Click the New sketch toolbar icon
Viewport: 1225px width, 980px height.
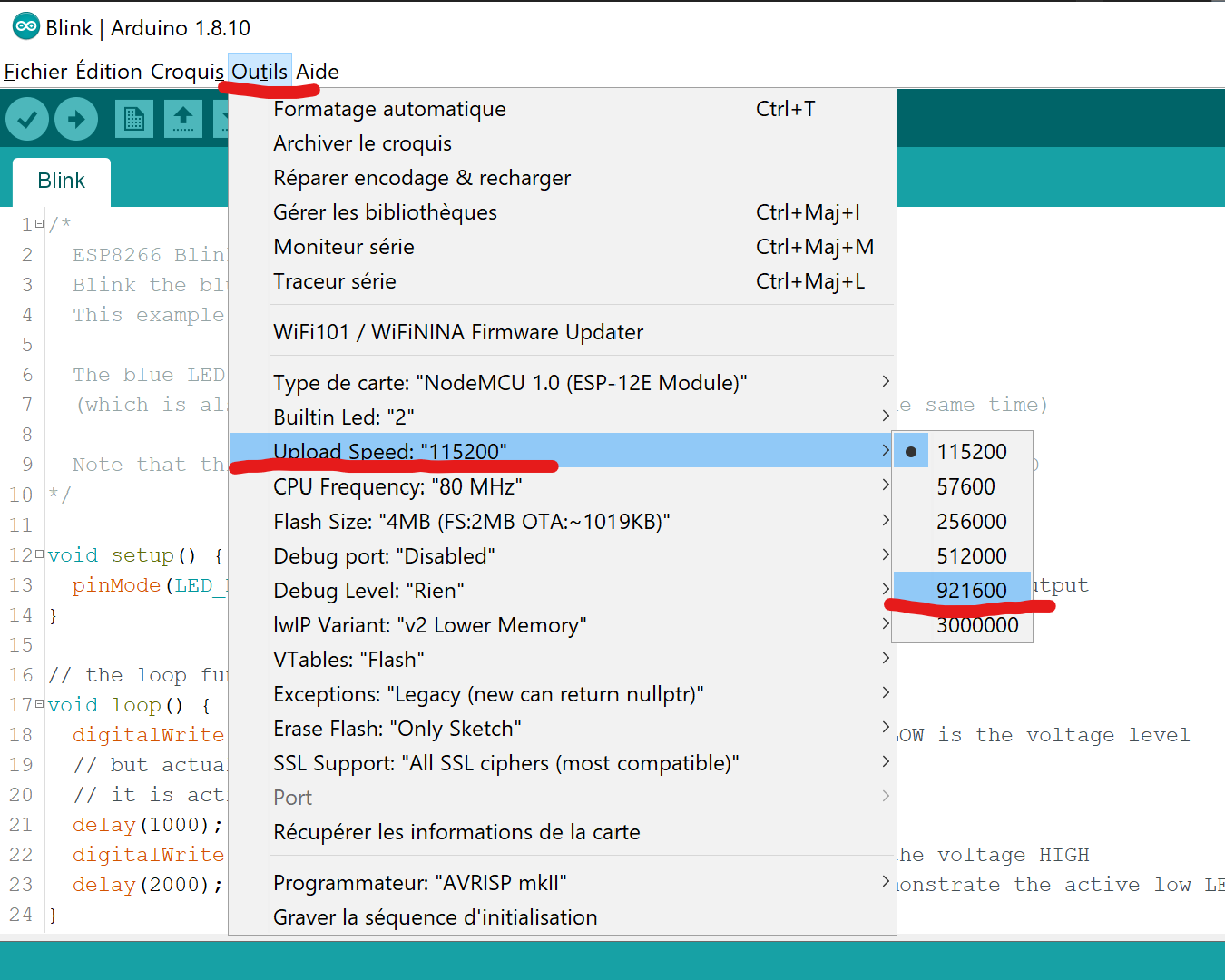[x=134, y=119]
